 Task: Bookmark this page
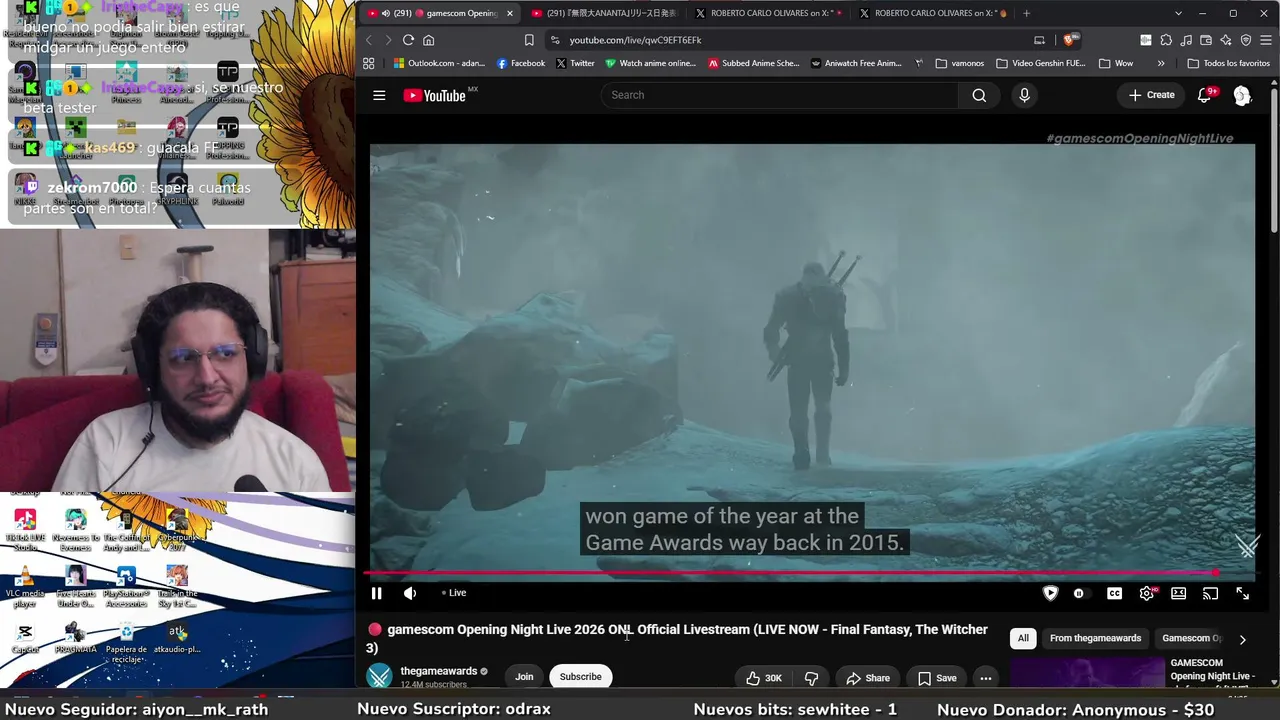(x=529, y=40)
